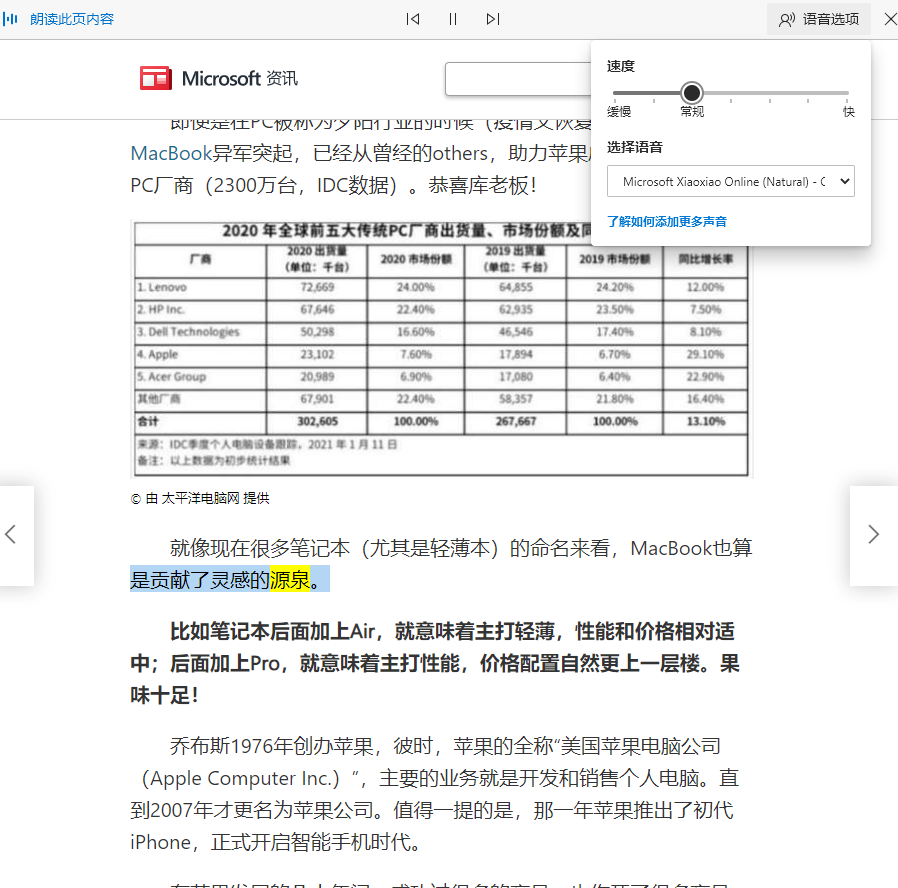Click the 了解如何添加更多声音 link
The width and height of the screenshot is (898, 888).
tap(667, 221)
